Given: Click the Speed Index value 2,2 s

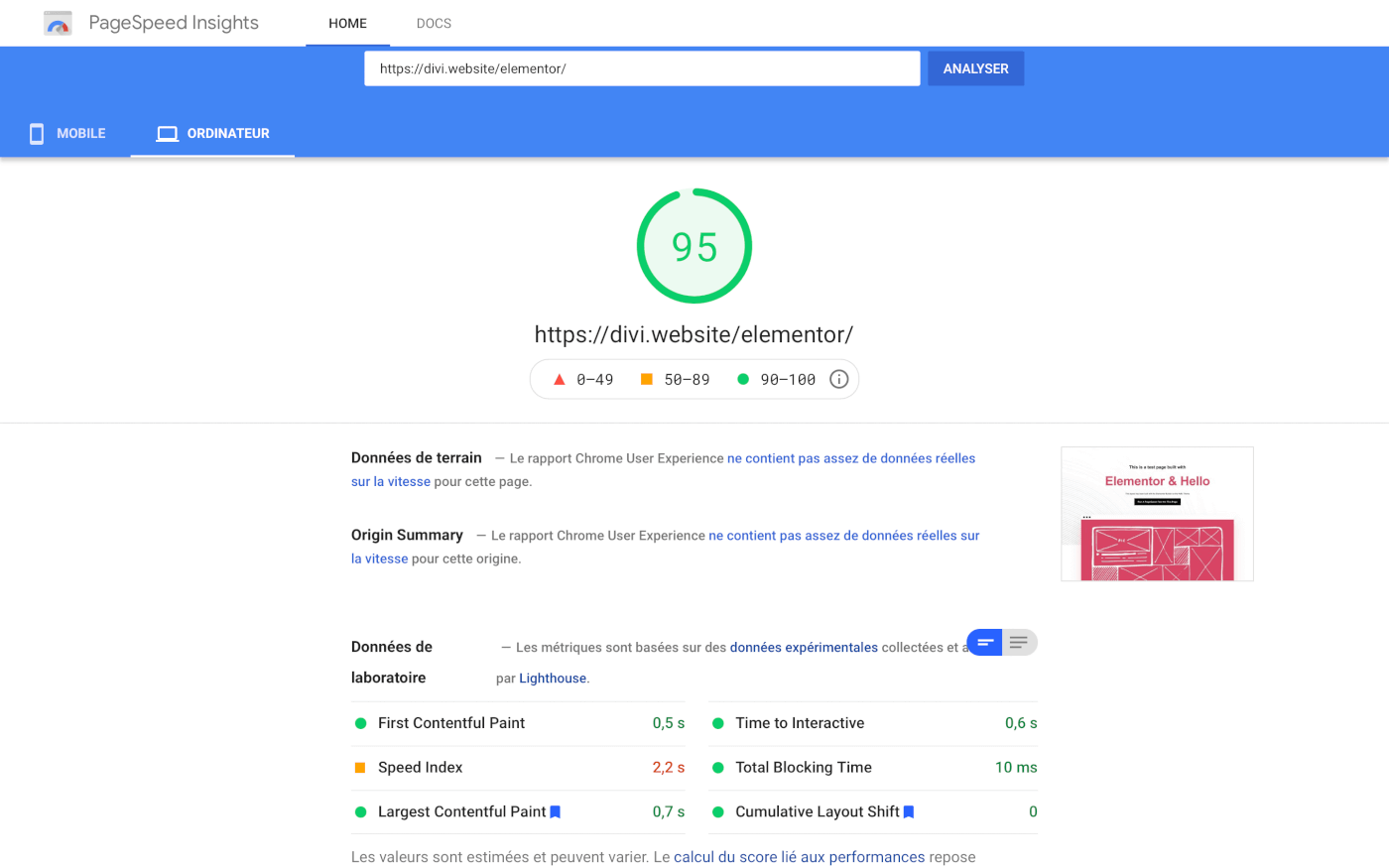Looking at the screenshot, I should [669, 768].
